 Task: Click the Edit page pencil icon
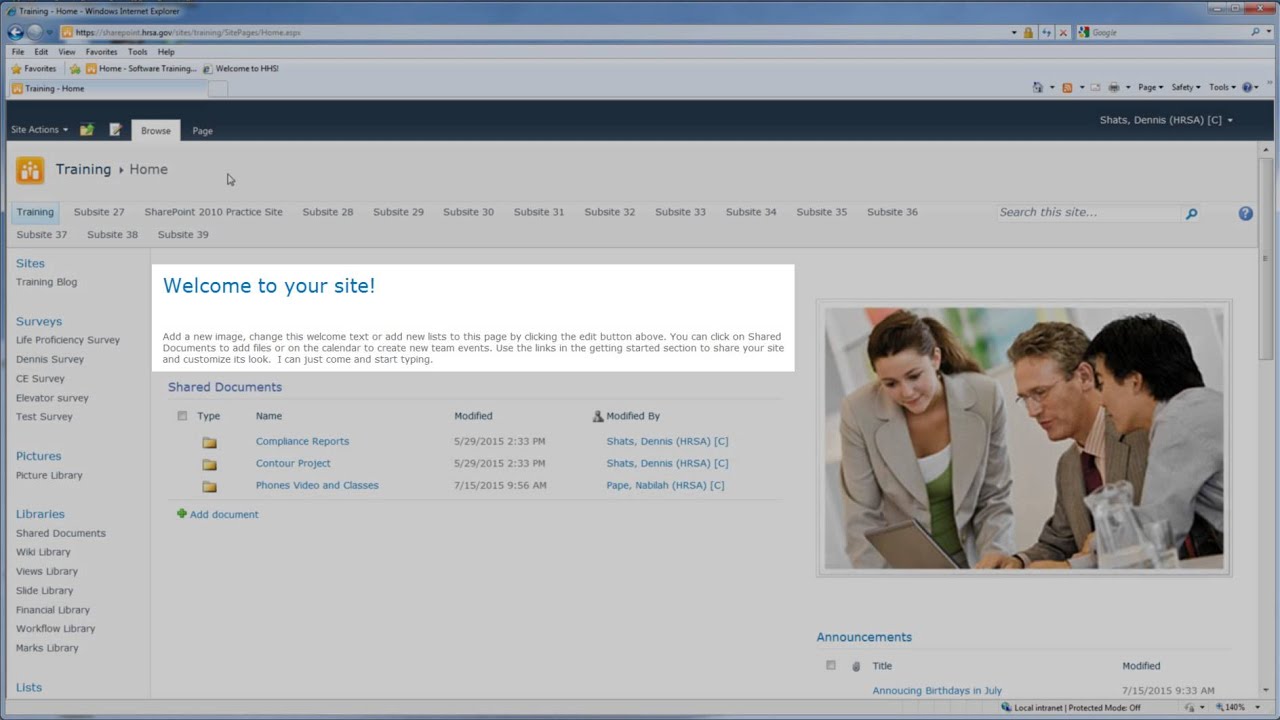(x=115, y=130)
